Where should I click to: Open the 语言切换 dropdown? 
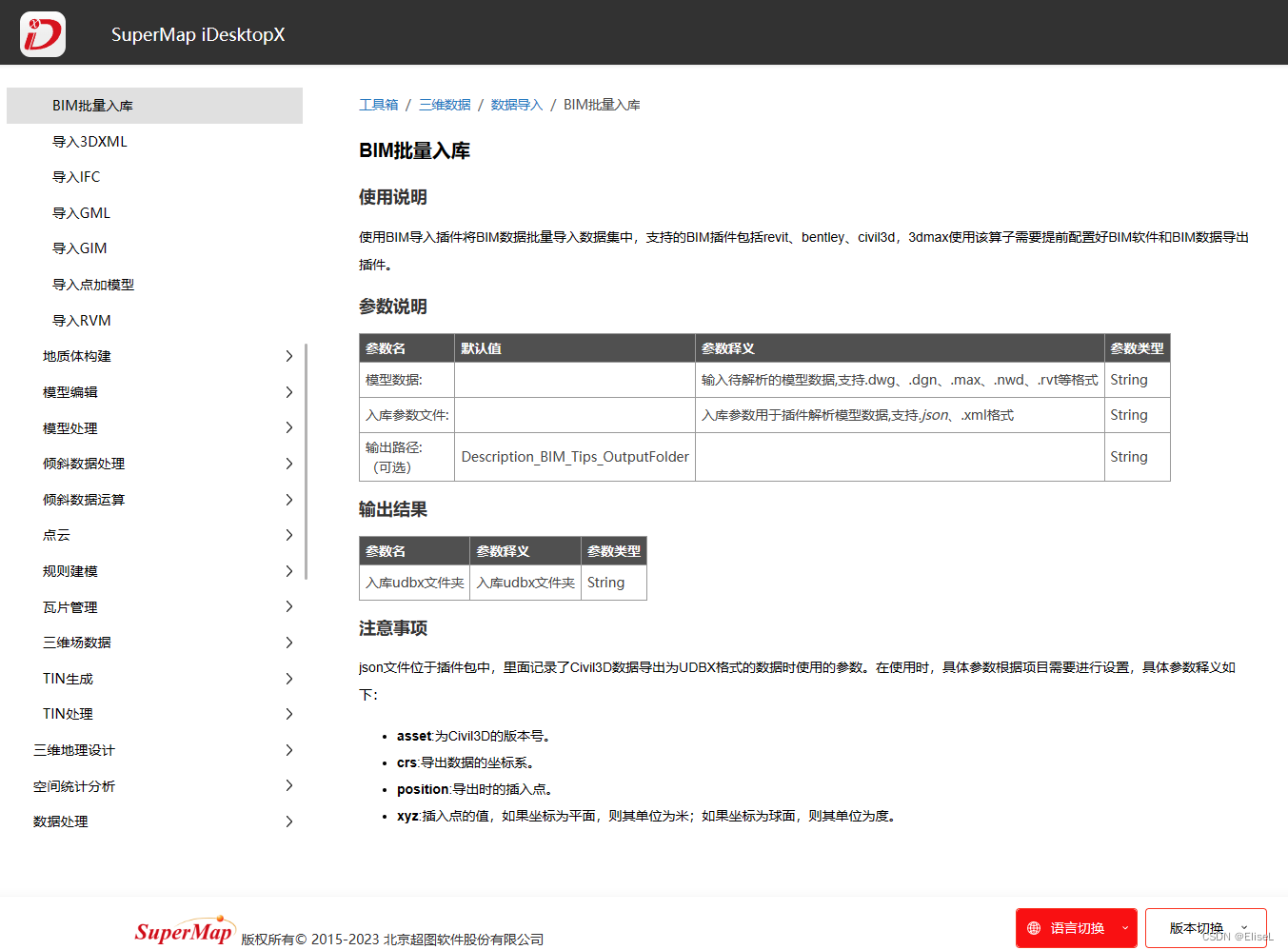pos(1076,927)
